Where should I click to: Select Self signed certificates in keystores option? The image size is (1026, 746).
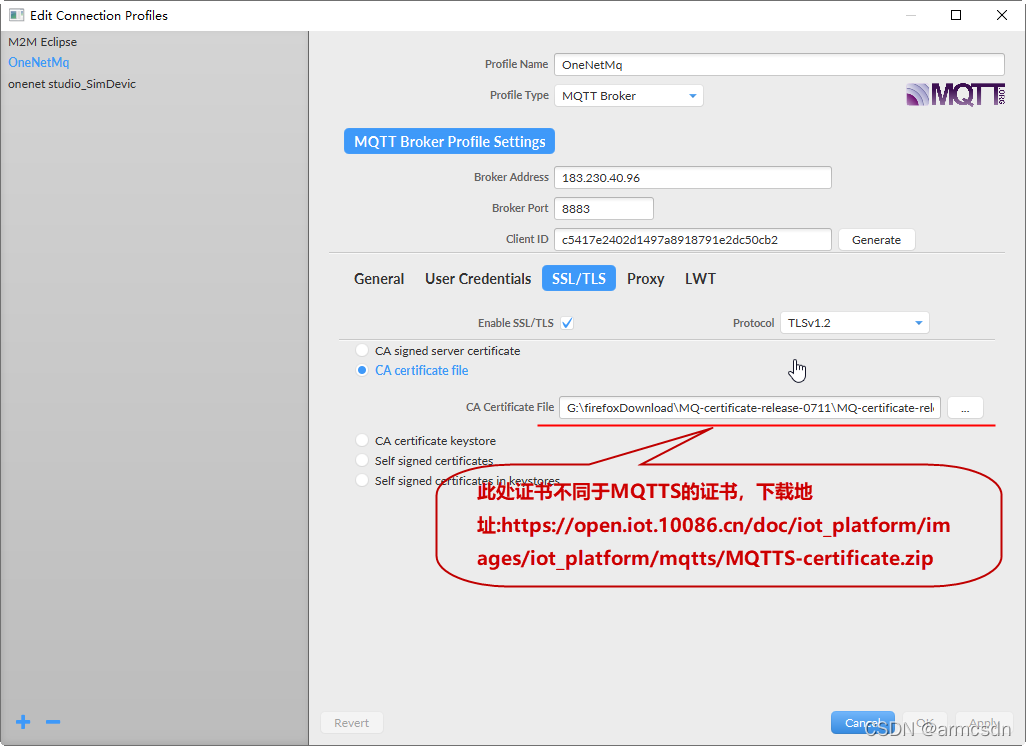[362, 480]
